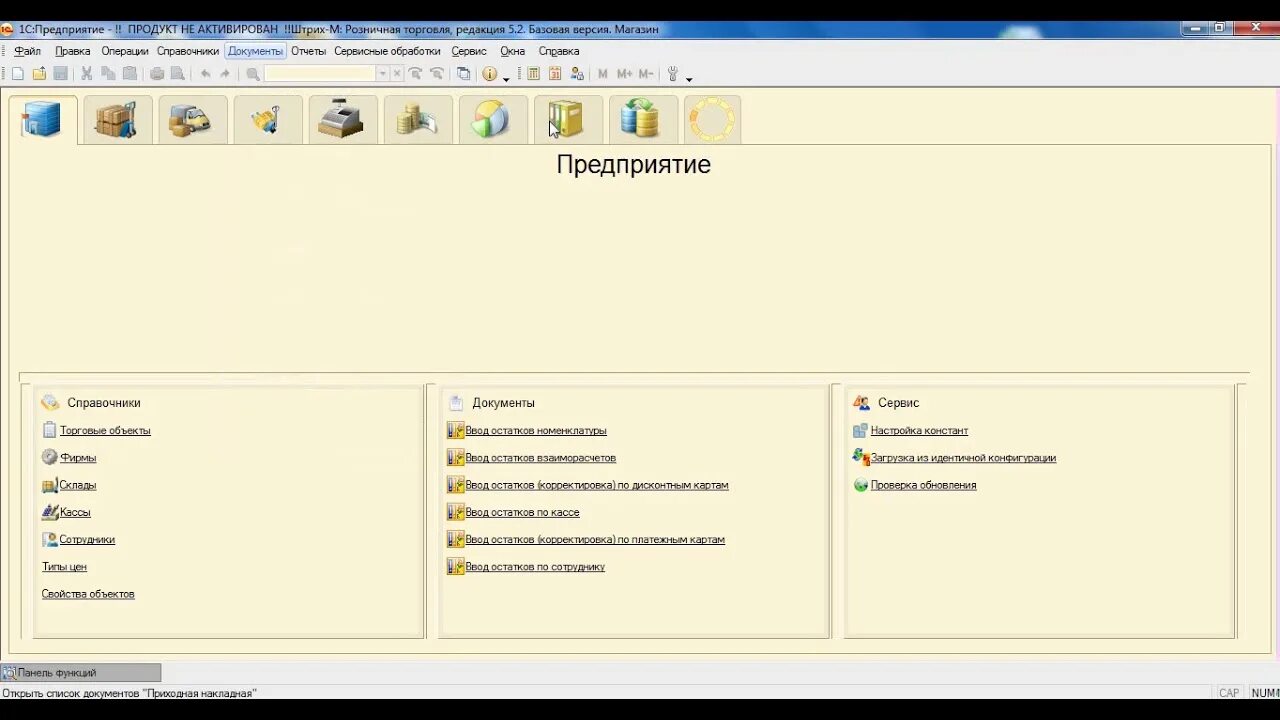Open the Фирмы link
This screenshot has width=1280, height=720.
point(78,458)
